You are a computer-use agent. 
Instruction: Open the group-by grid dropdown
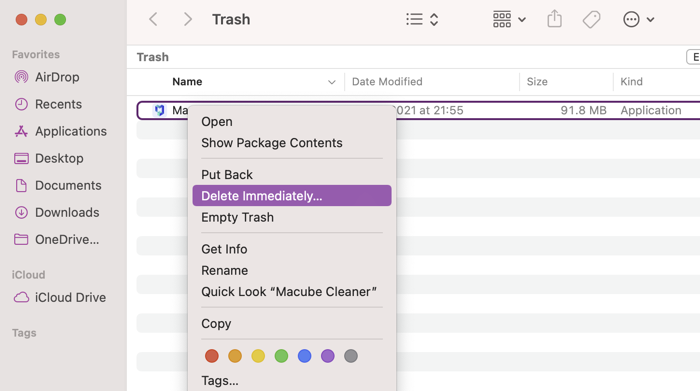click(x=509, y=19)
